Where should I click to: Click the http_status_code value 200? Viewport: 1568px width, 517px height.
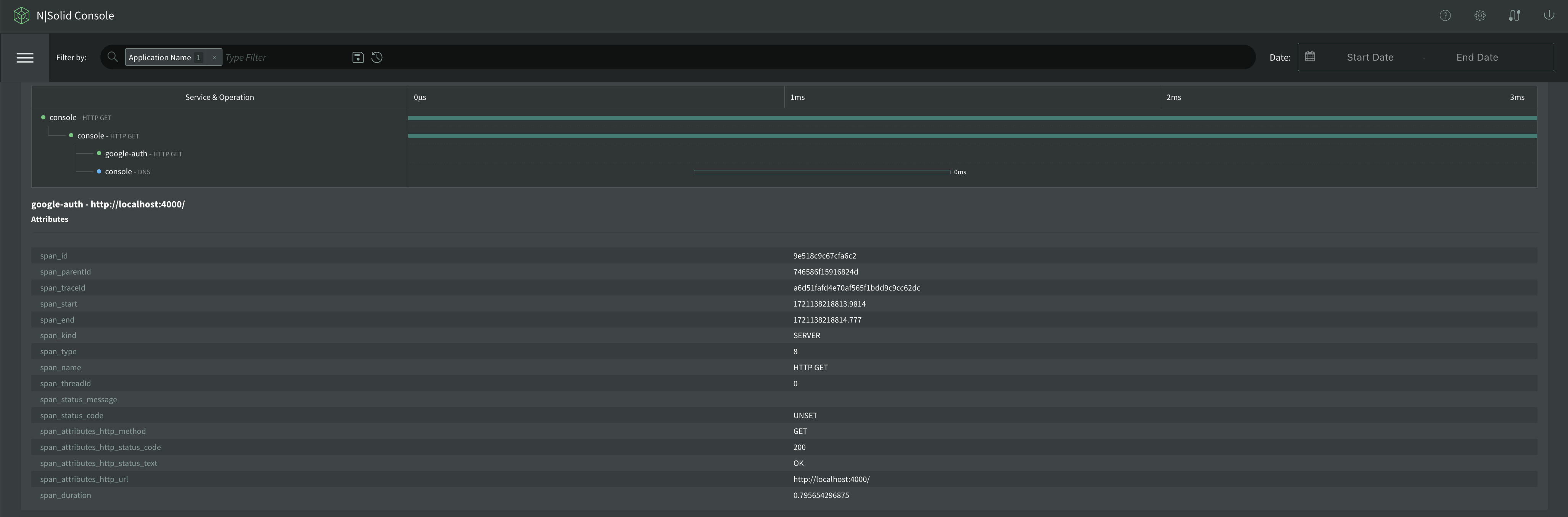799,447
